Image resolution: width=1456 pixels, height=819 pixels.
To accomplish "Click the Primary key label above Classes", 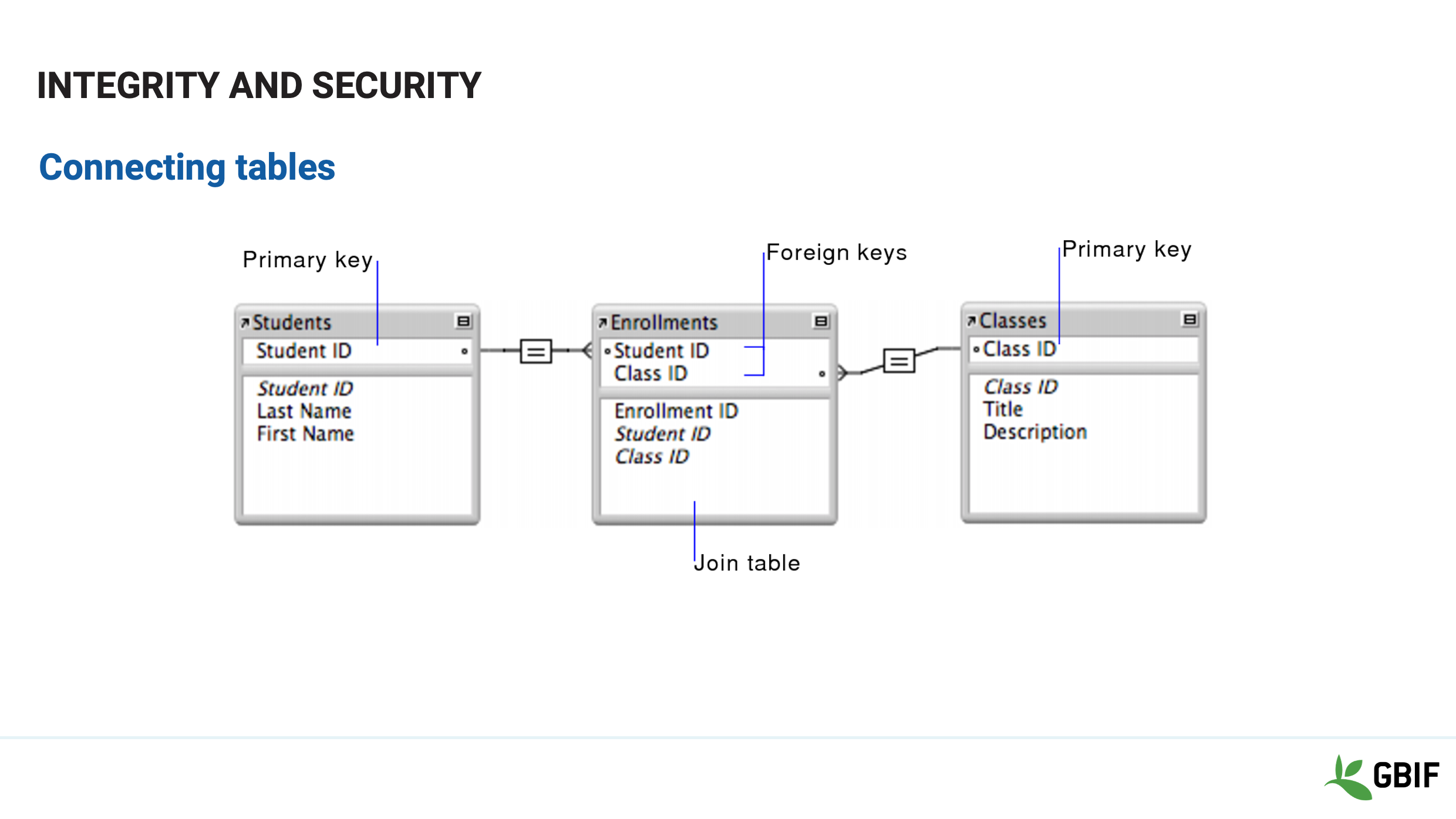I will click(1127, 250).
